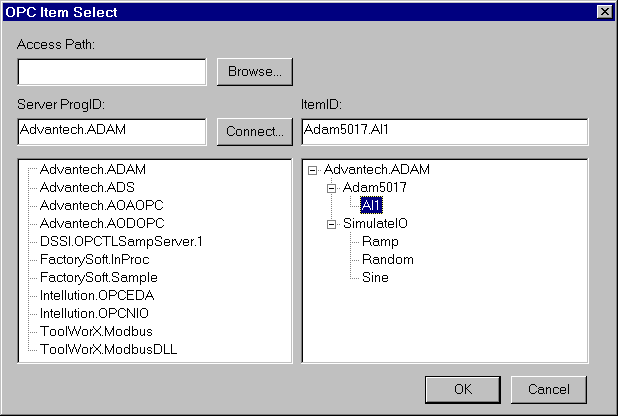618x416 pixels.
Task: Collapse the Adam5017 tree branch
Action: coord(332,188)
